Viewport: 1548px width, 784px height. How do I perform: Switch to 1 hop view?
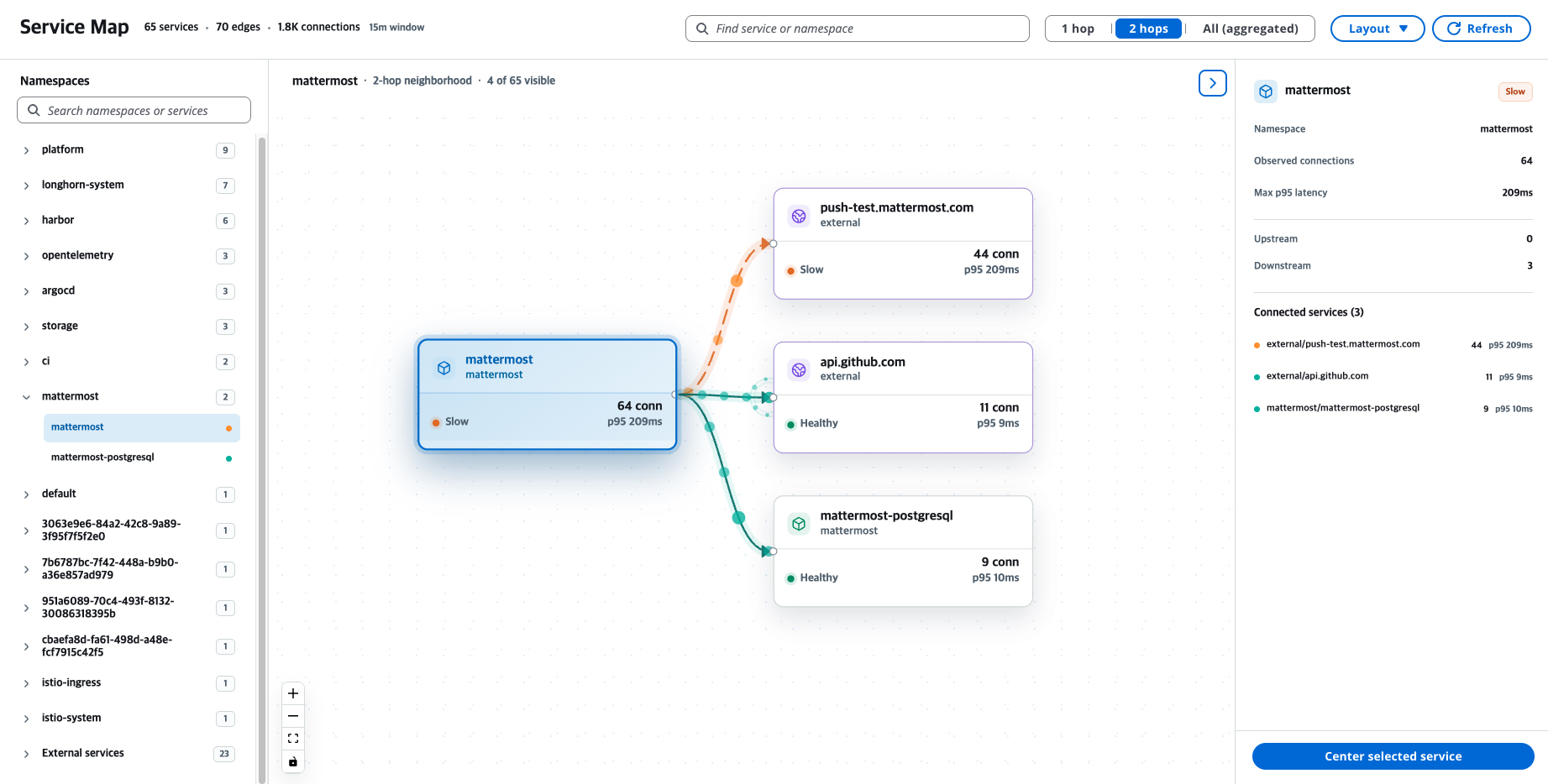point(1078,29)
